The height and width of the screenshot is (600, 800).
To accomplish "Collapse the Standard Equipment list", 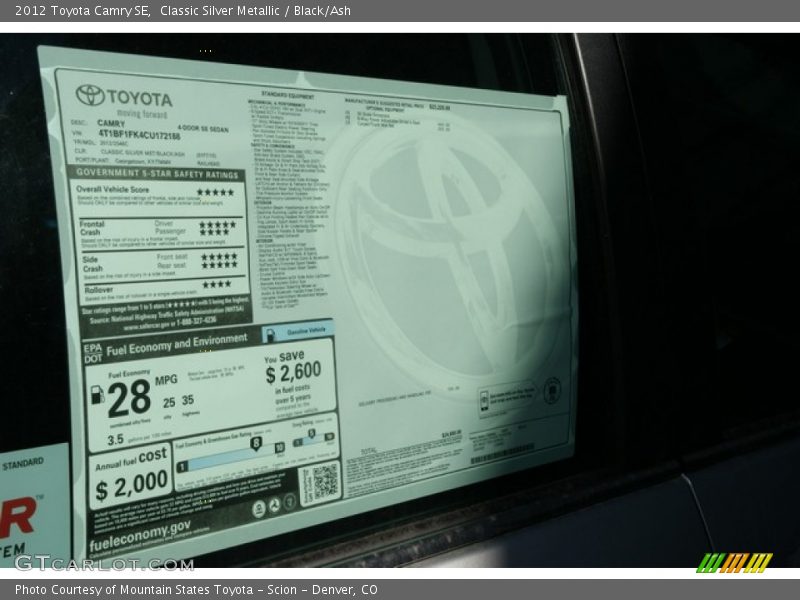I will (x=289, y=92).
